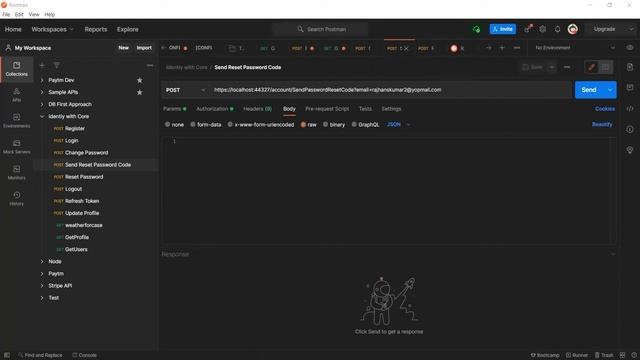The image size is (640, 360).
Task: Click the Beautify link
Action: point(602,124)
